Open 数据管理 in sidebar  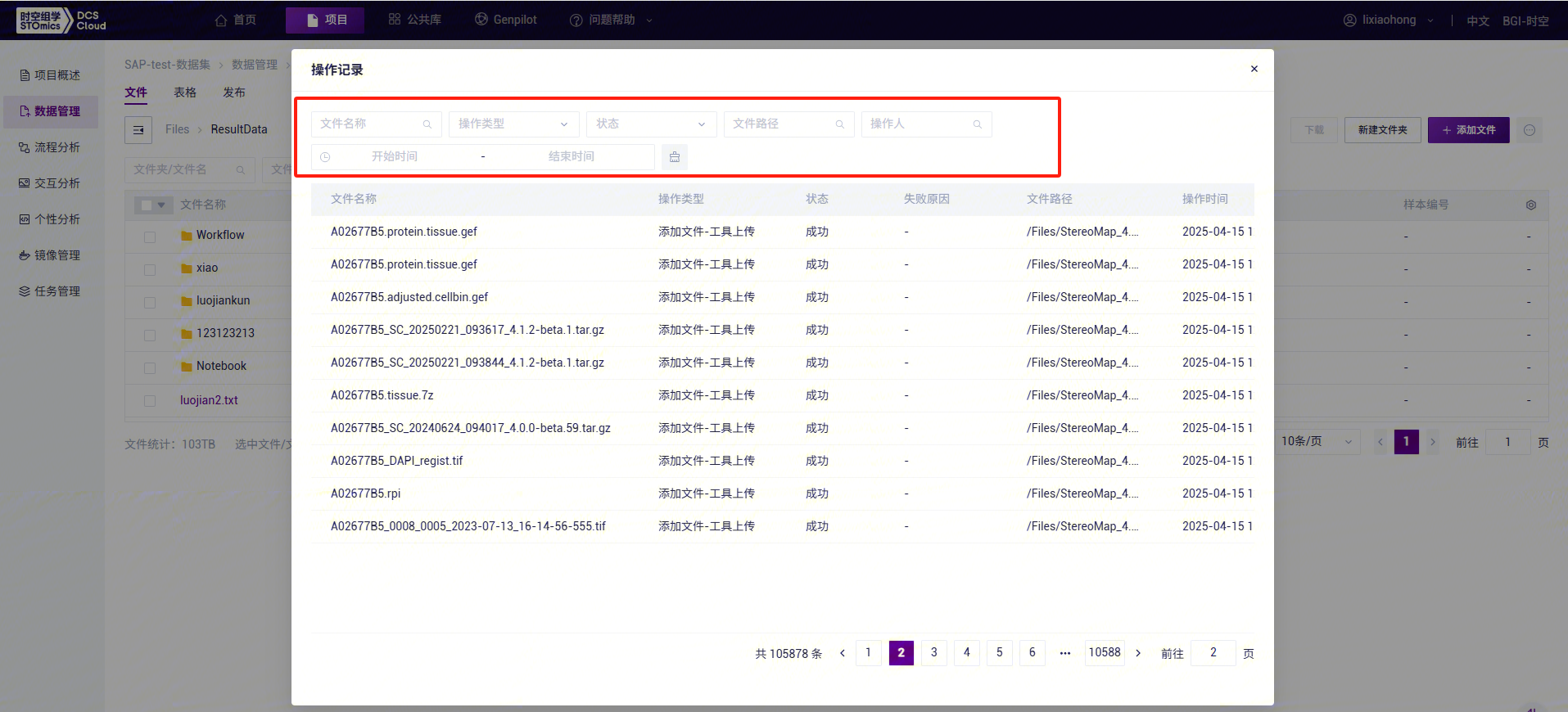tap(51, 111)
